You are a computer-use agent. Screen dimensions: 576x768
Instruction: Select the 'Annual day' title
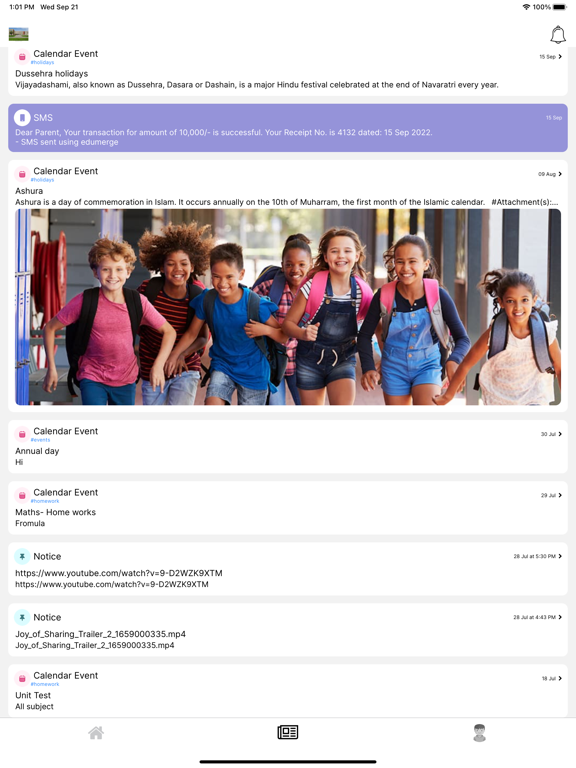37,451
